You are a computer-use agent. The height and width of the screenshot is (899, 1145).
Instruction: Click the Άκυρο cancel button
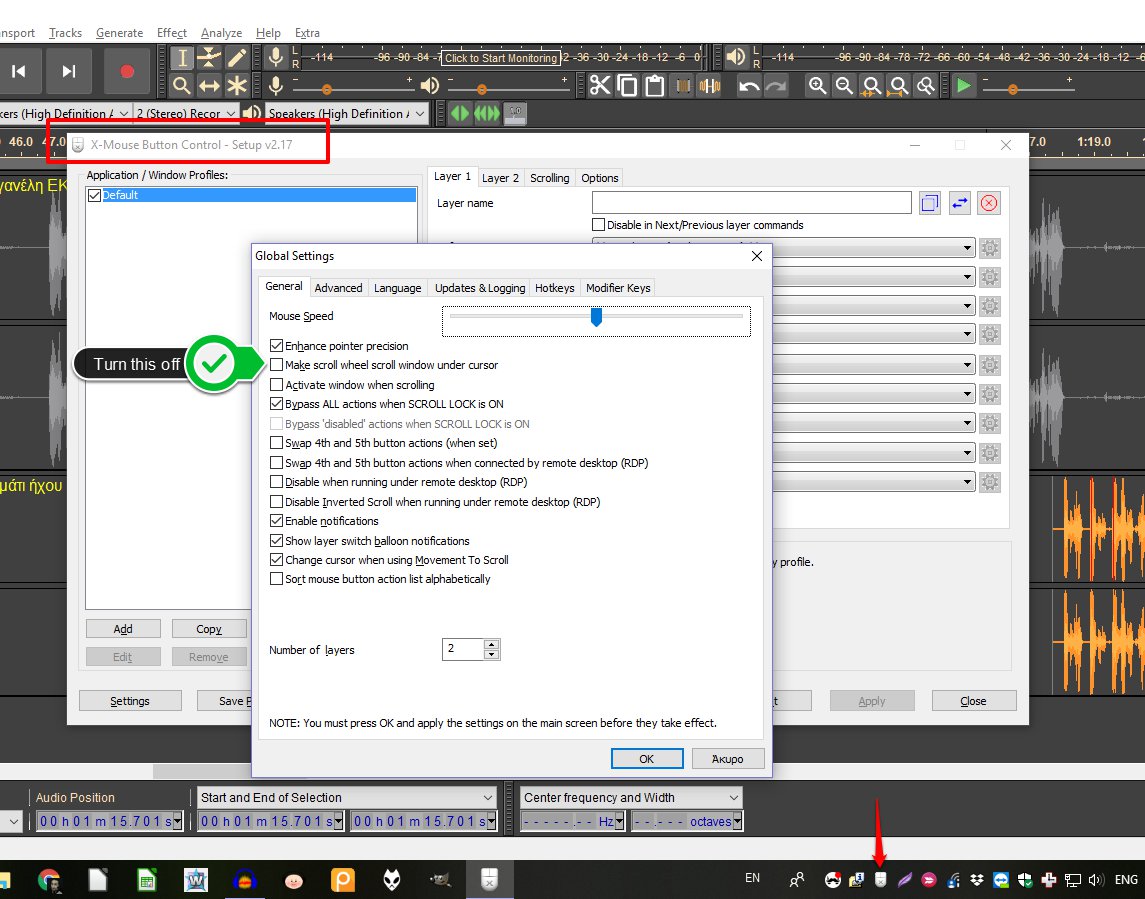[727, 759]
